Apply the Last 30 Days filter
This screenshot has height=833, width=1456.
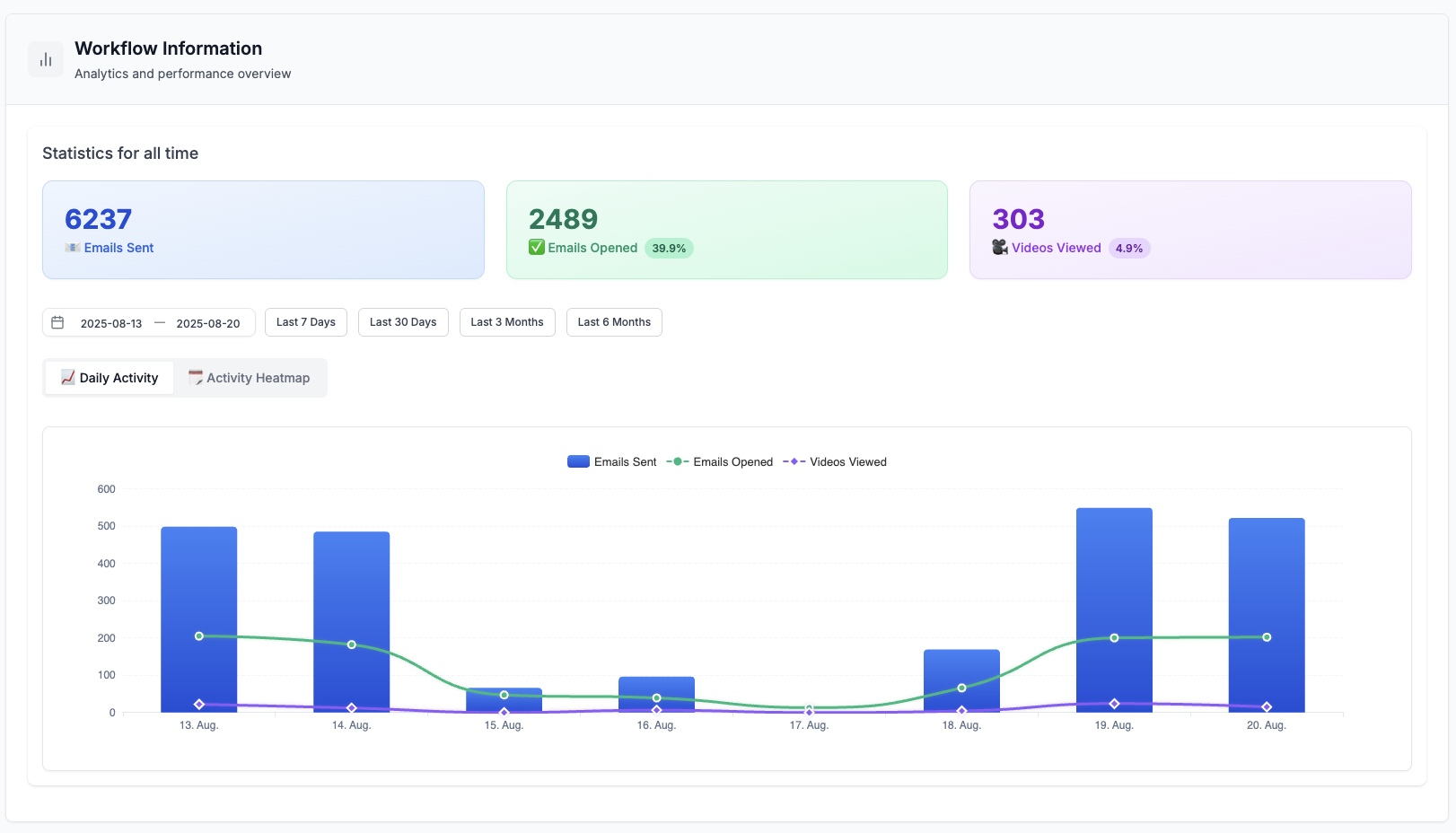point(402,321)
